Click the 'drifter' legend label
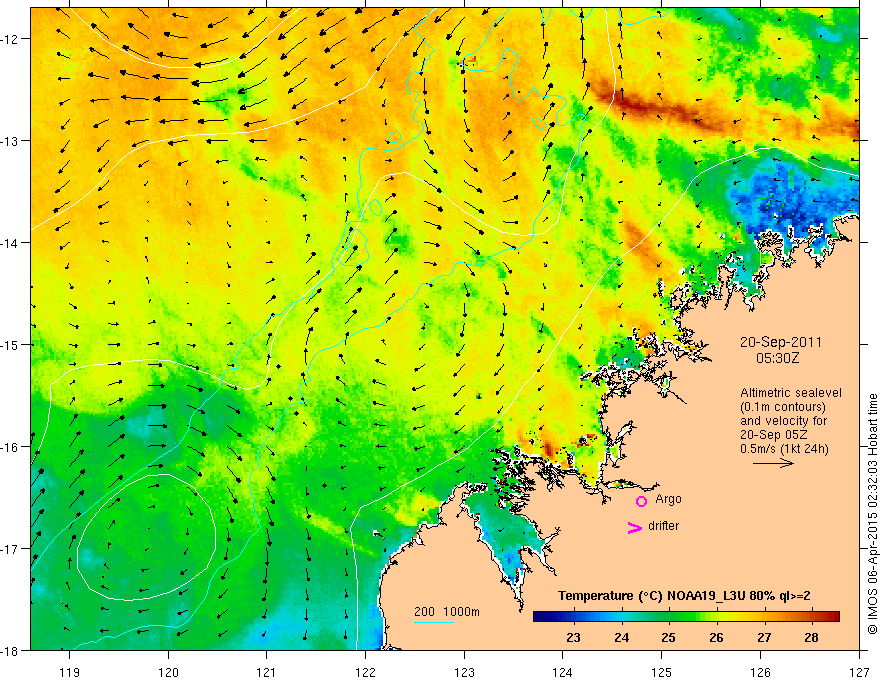The image size is (880, 680). click(x=663, y=526)
